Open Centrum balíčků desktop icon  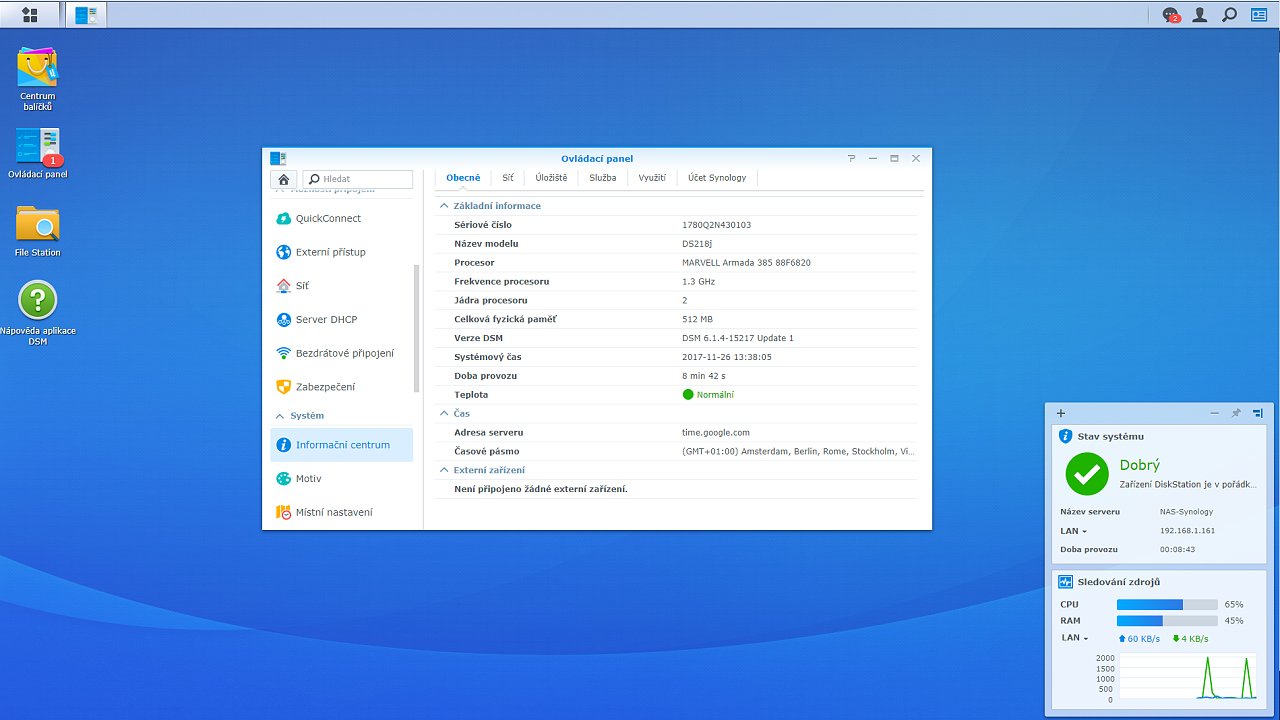[x=38, y=78]
